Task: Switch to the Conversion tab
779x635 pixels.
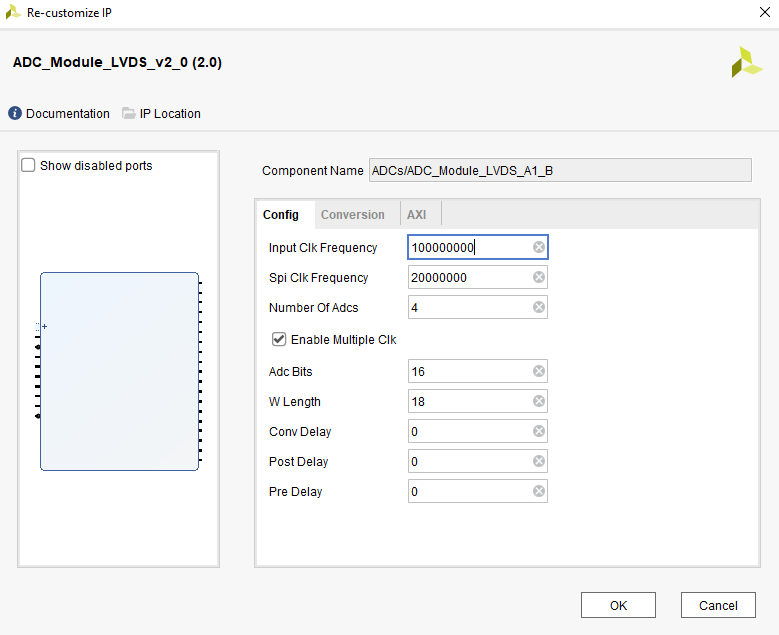Action: (352, 215)
